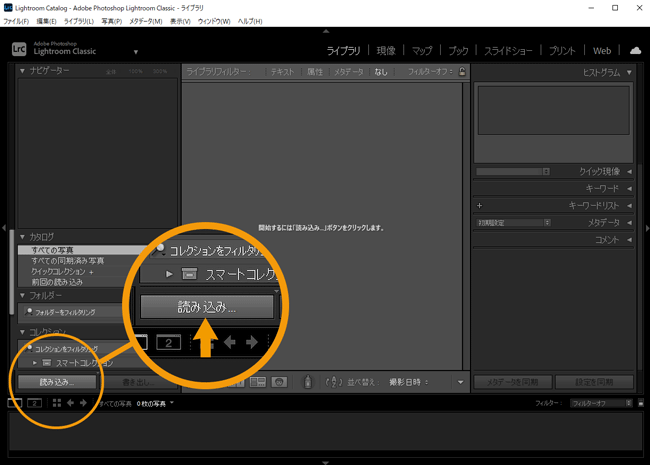
Task: Collapse the ナビゲーター panel
Action: [22, 71]
